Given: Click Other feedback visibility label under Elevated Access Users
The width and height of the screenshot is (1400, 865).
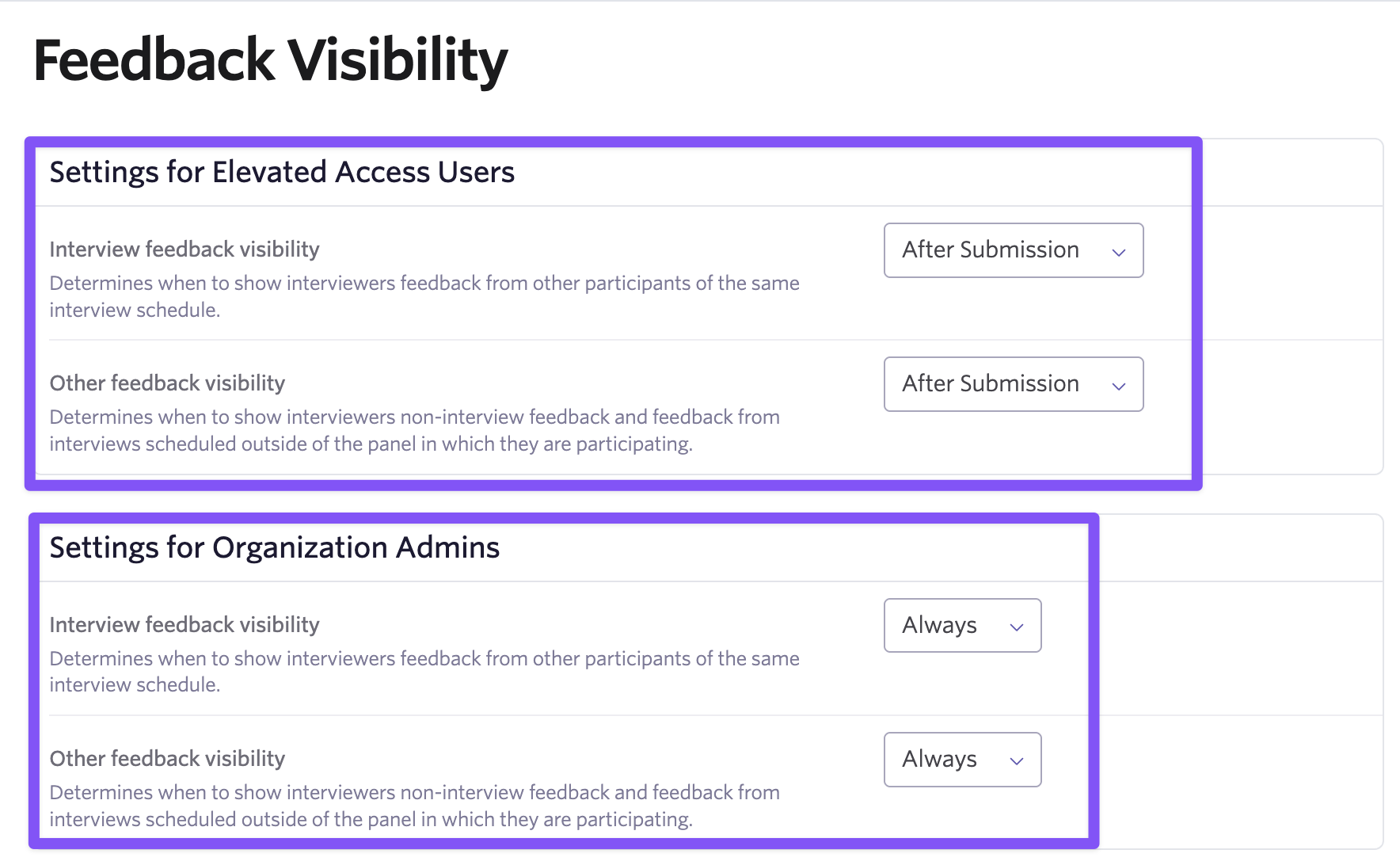Looking at the screenshot, I should 167,383.
